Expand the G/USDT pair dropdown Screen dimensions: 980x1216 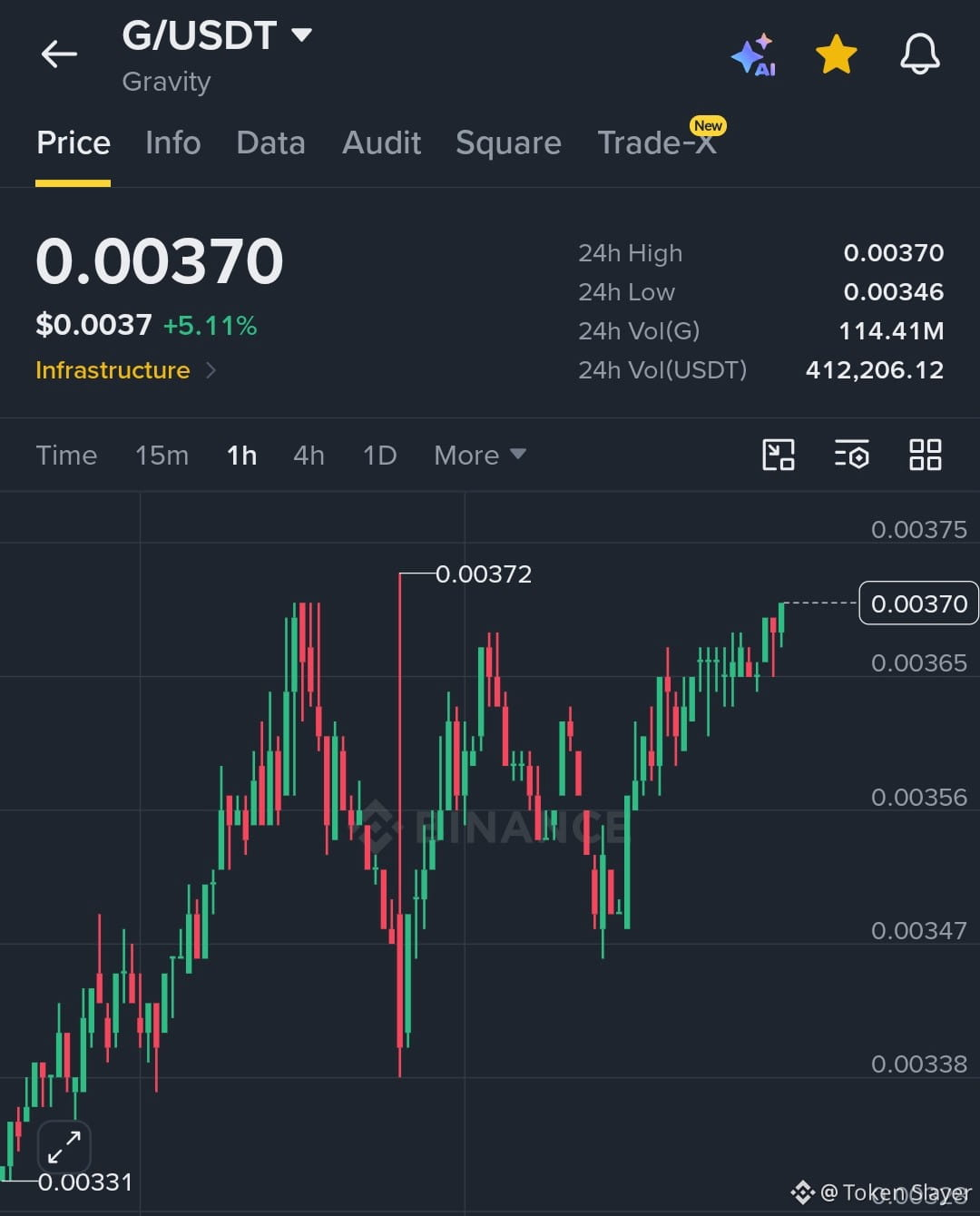[x=301, y=35]
